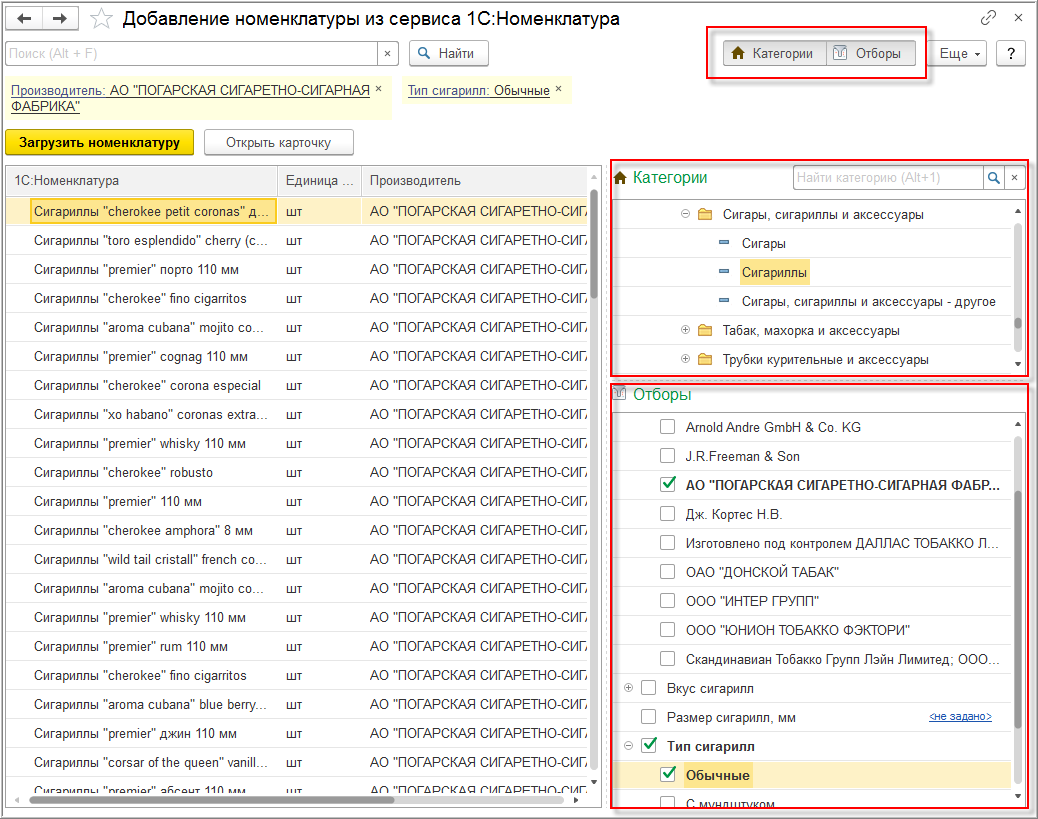Image resolution: width=1038 pixels, height=819 pixels.
Task: Expand the Табак, махорка и аксессуары folder
Action: tap(685, 330)
